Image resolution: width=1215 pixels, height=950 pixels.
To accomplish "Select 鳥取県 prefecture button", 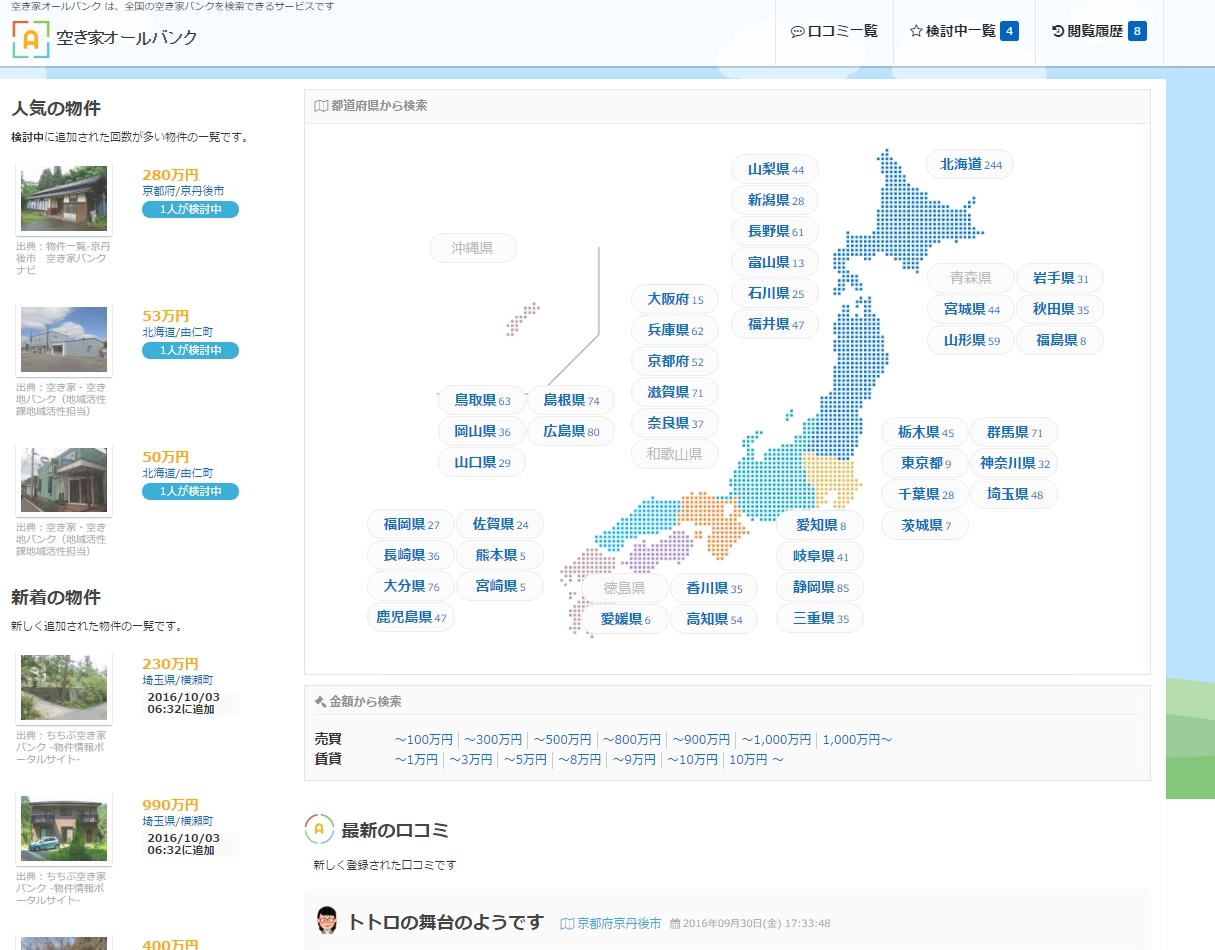I will click(482, 400).
